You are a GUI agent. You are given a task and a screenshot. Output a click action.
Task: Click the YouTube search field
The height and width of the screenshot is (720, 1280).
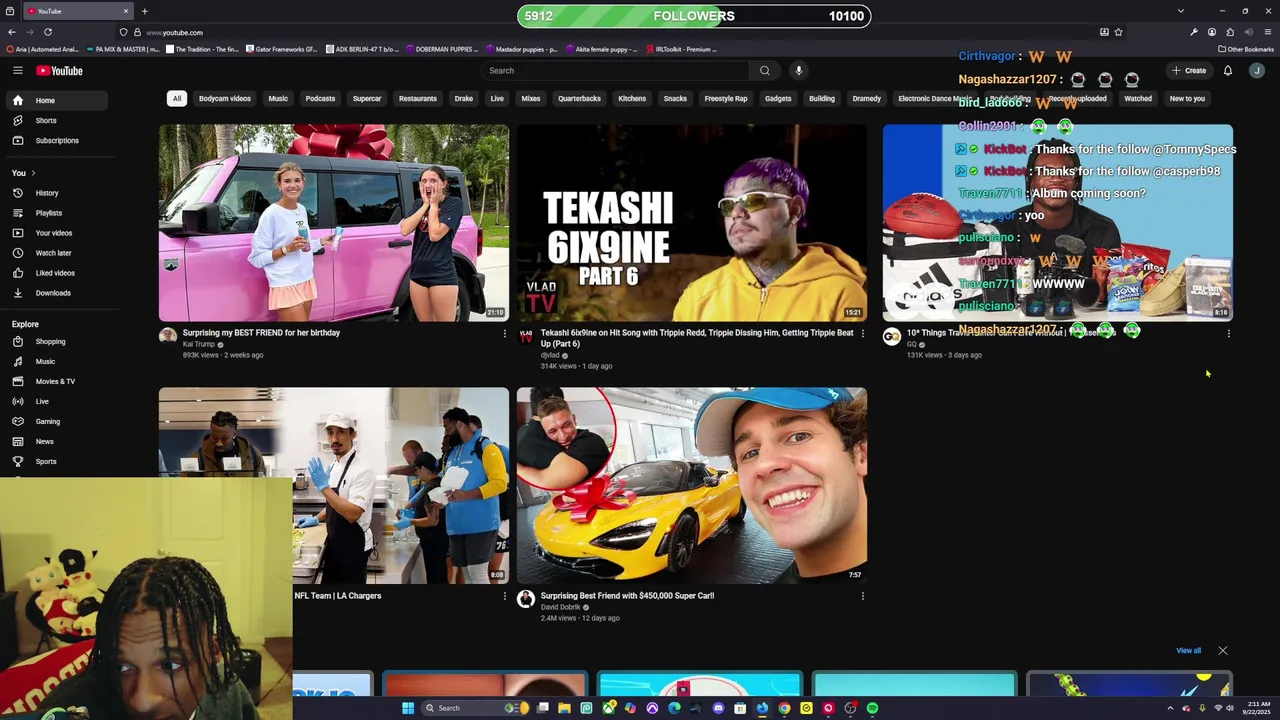tap(615, 70)
